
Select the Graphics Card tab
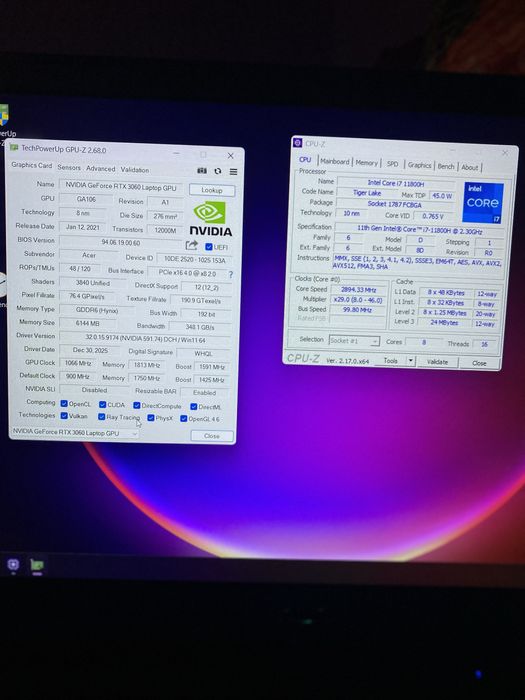[32, 165]
